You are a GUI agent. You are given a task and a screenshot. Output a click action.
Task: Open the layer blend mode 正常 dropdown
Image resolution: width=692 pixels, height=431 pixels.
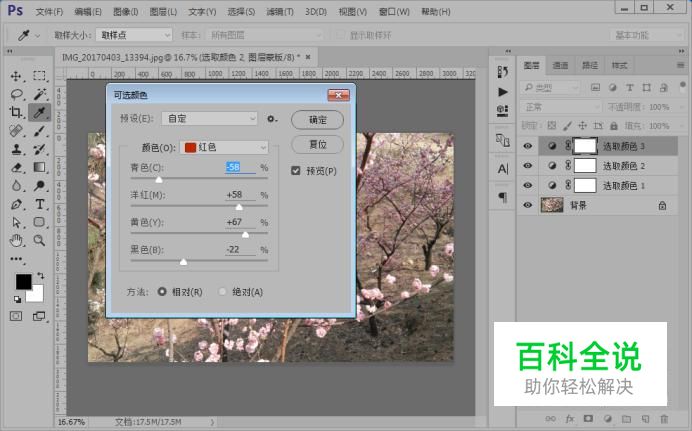click(x=561, y=107)
